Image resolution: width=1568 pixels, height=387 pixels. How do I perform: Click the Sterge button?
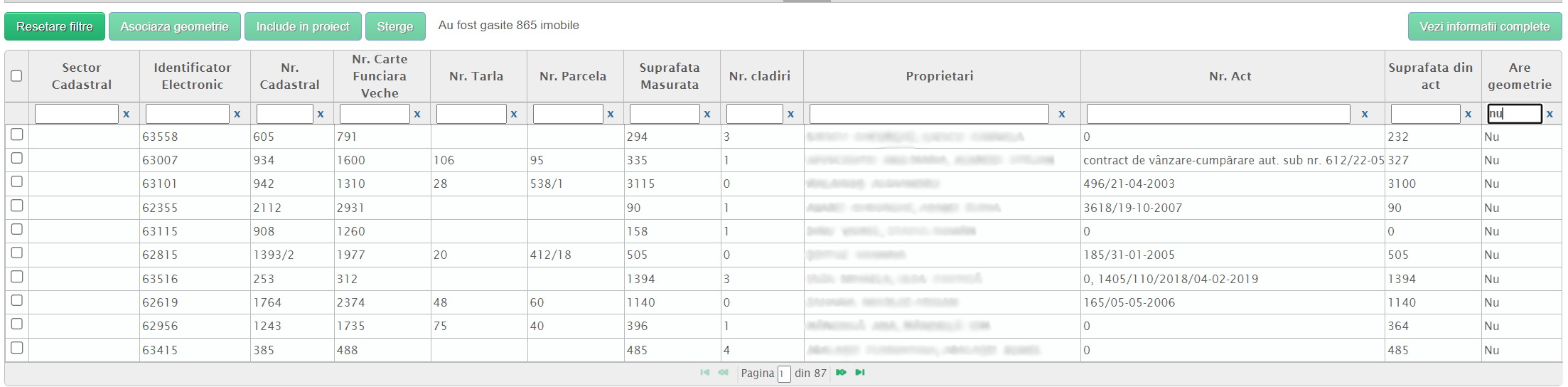coord(395,26)
